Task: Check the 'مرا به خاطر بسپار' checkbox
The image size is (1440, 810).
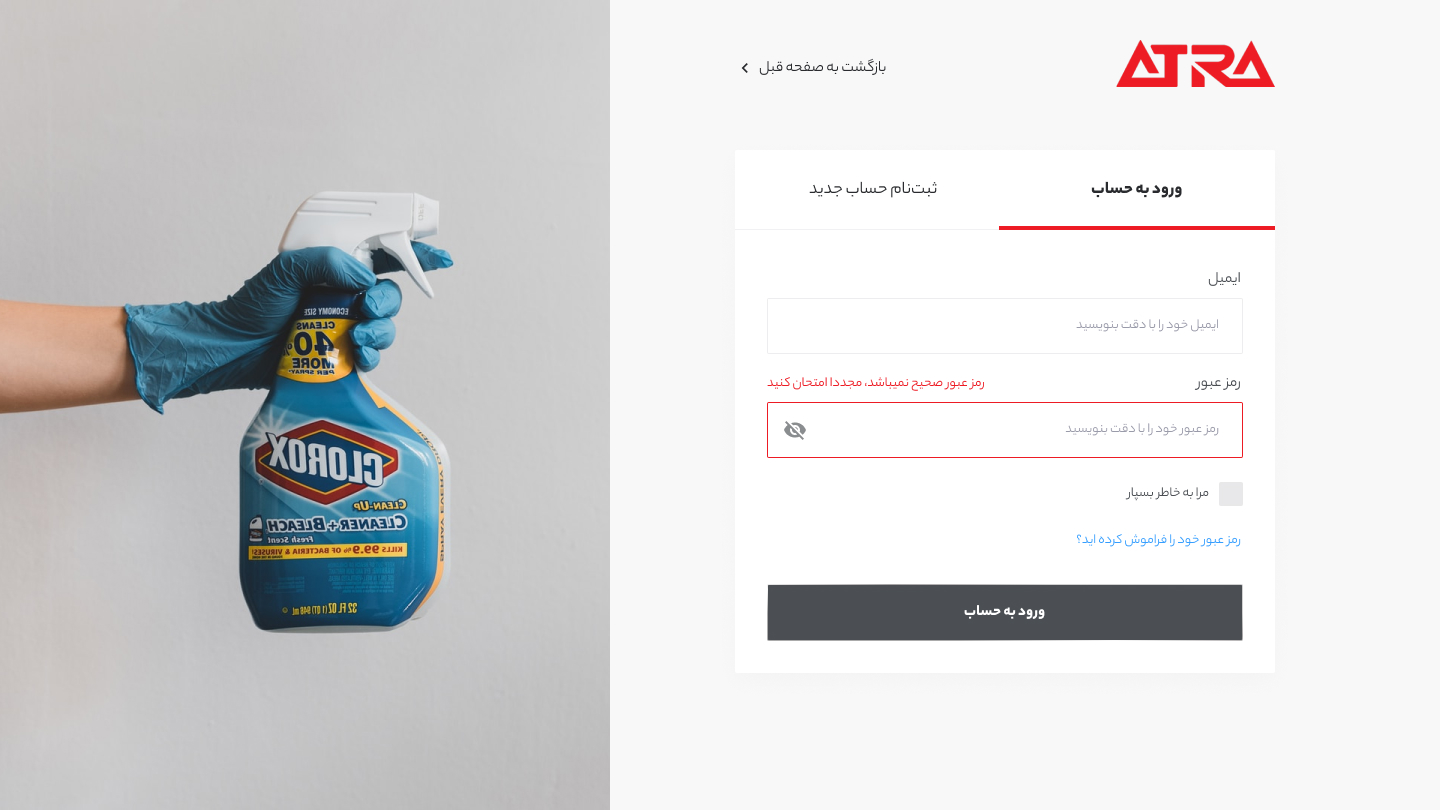Action: (1231, 494)
